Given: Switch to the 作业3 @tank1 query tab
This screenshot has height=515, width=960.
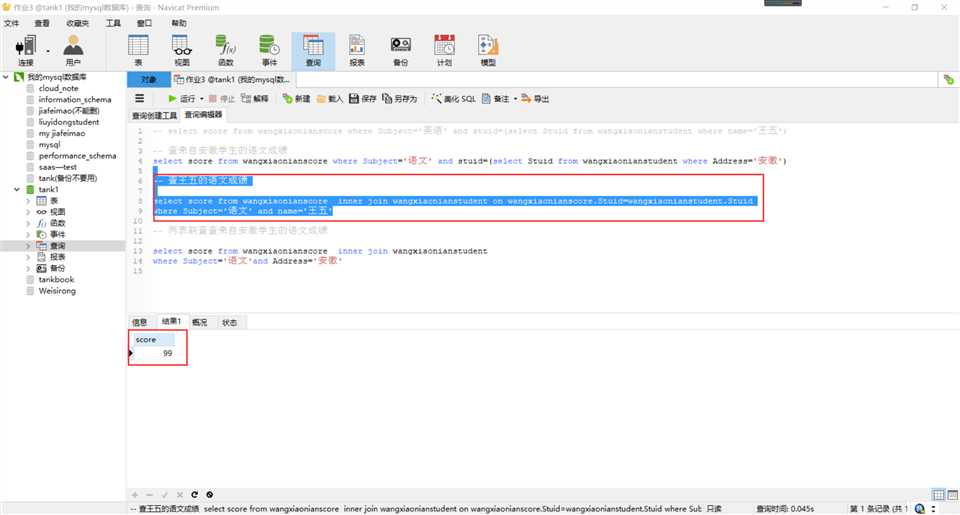Looking at the screenshot, I should 233,80.
